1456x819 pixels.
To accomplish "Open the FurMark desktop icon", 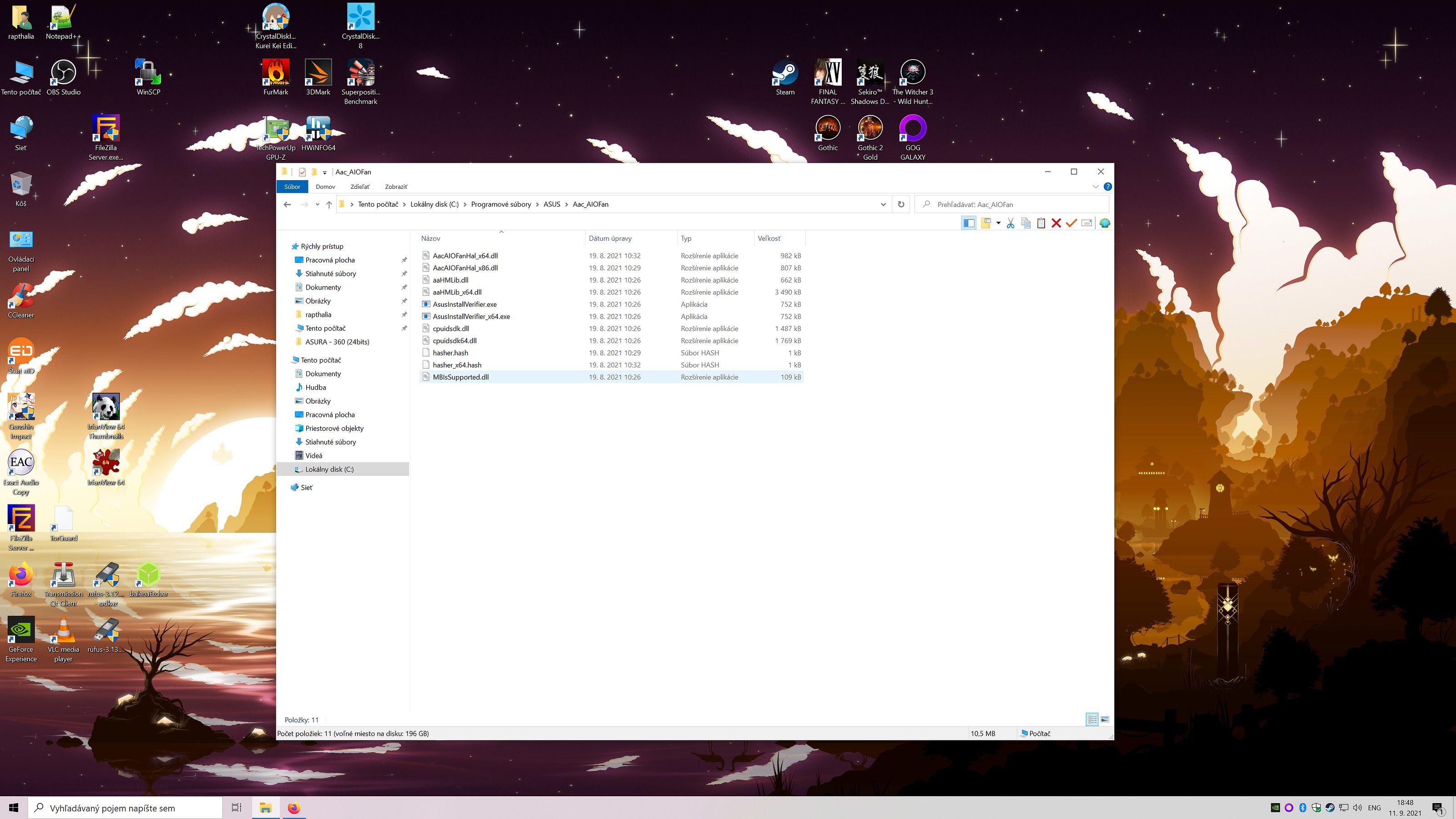I will [x=276, y=78].
